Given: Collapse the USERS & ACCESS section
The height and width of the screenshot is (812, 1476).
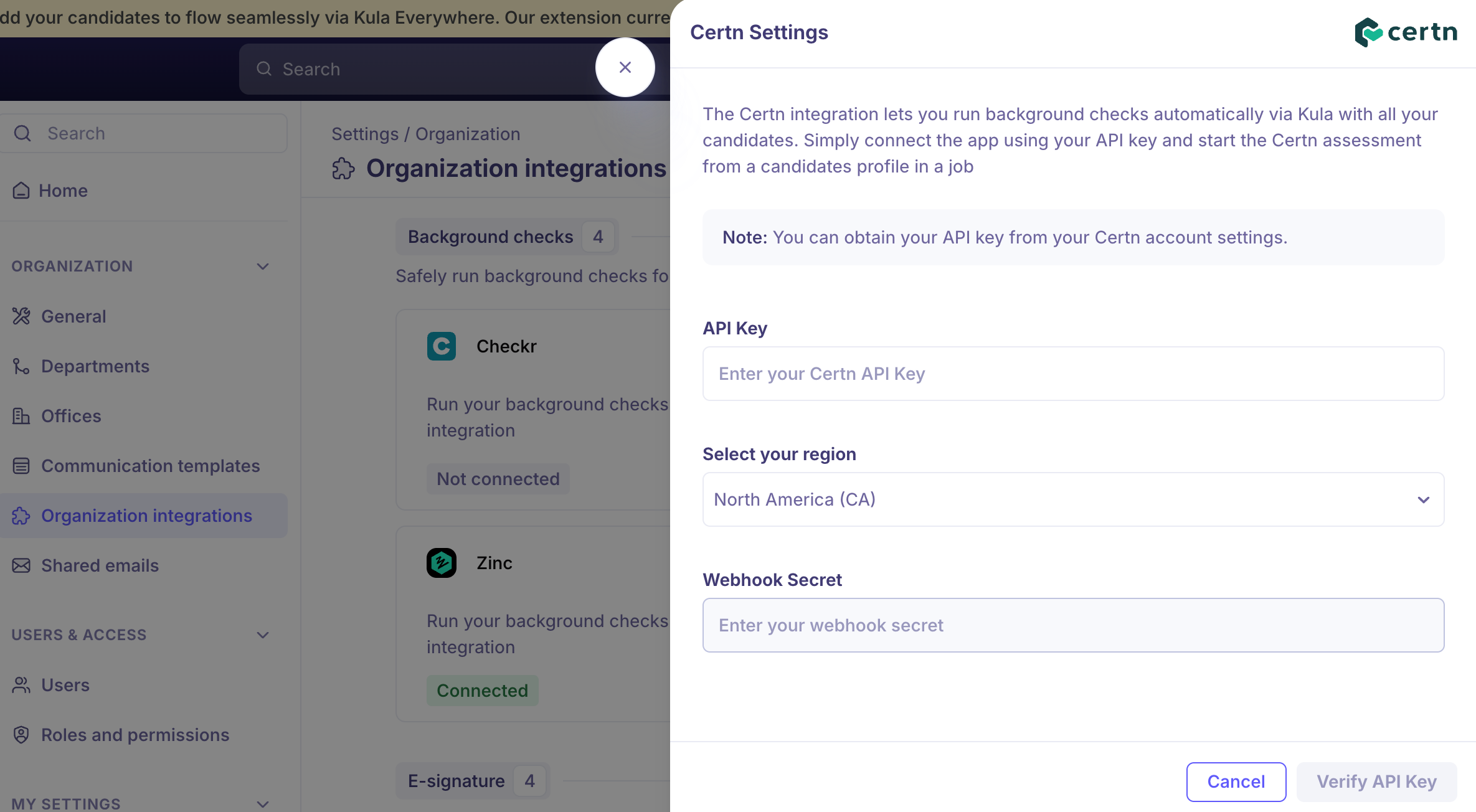Looking at the screenshot, I should tap(263, 635).
